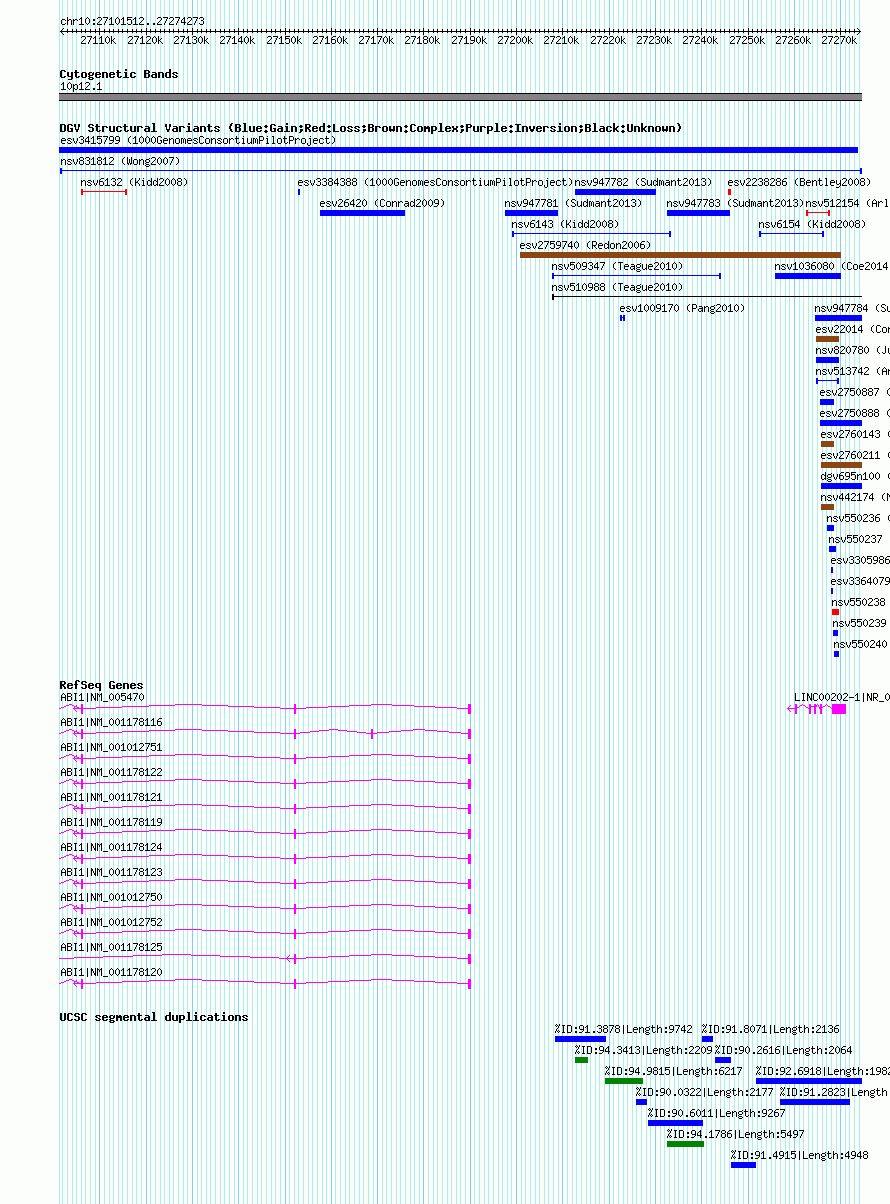Open variant nsv6132 (Kidd2008) label
Image resolution: width=890 pixels, height=1204 pixels.
coord(134,182)
